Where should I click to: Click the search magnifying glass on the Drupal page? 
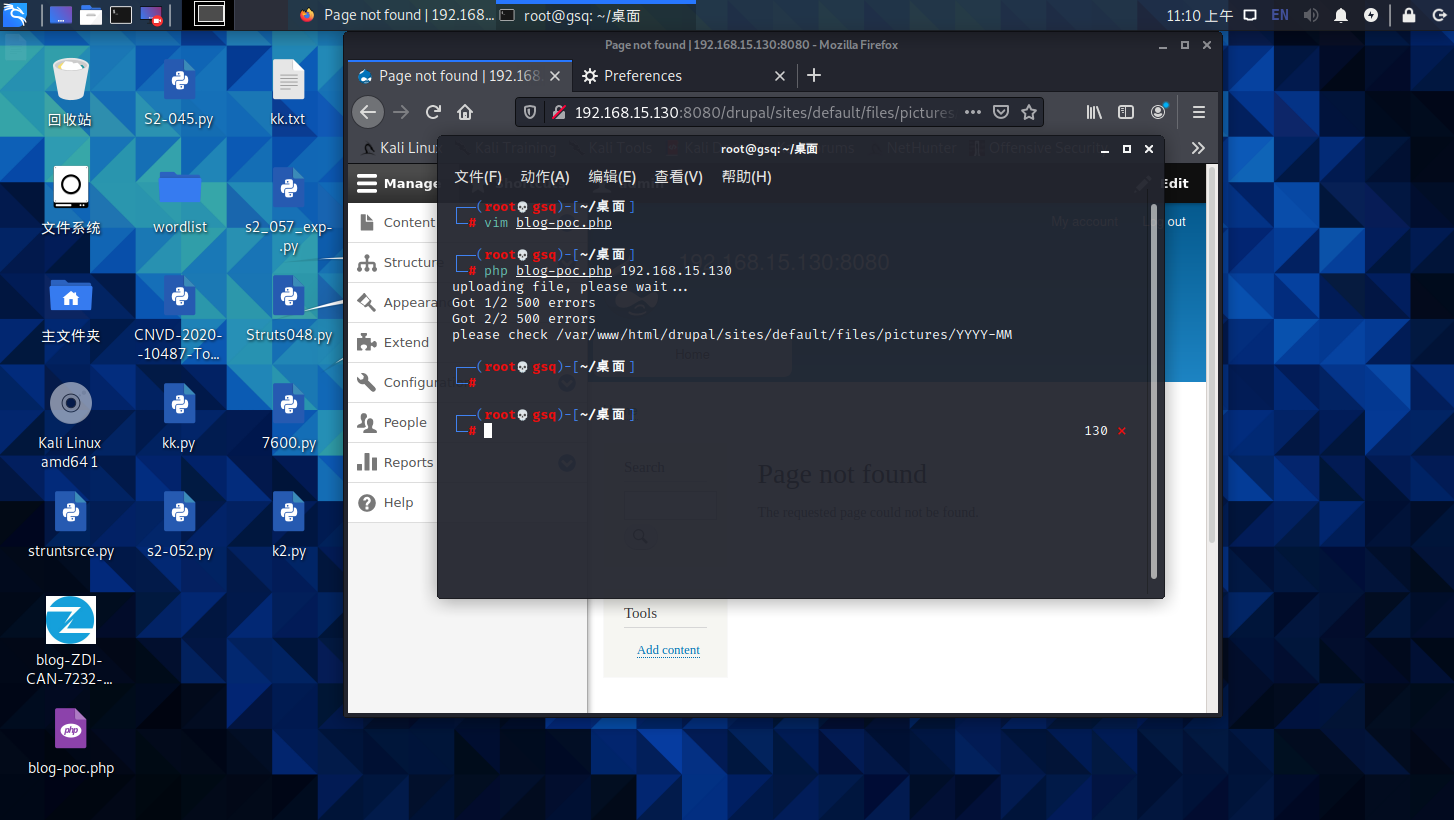click(x=639, y=537)
